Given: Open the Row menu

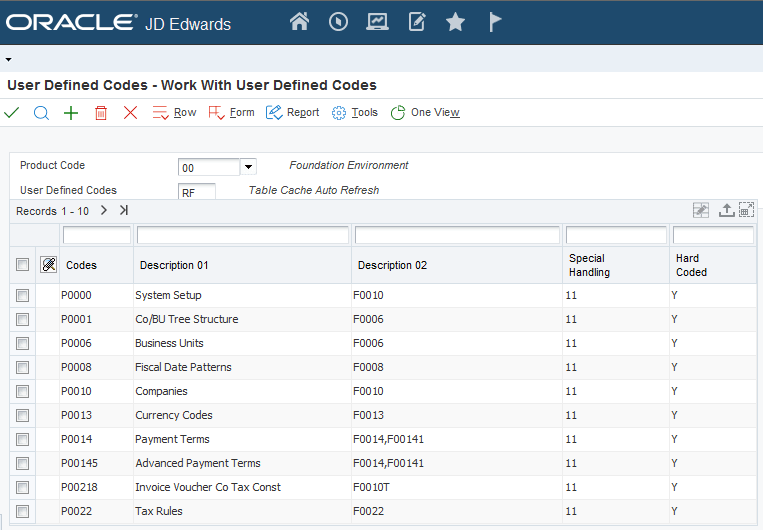Looking at the screenshot, I should pyautogui.click(x=175, y=113).
